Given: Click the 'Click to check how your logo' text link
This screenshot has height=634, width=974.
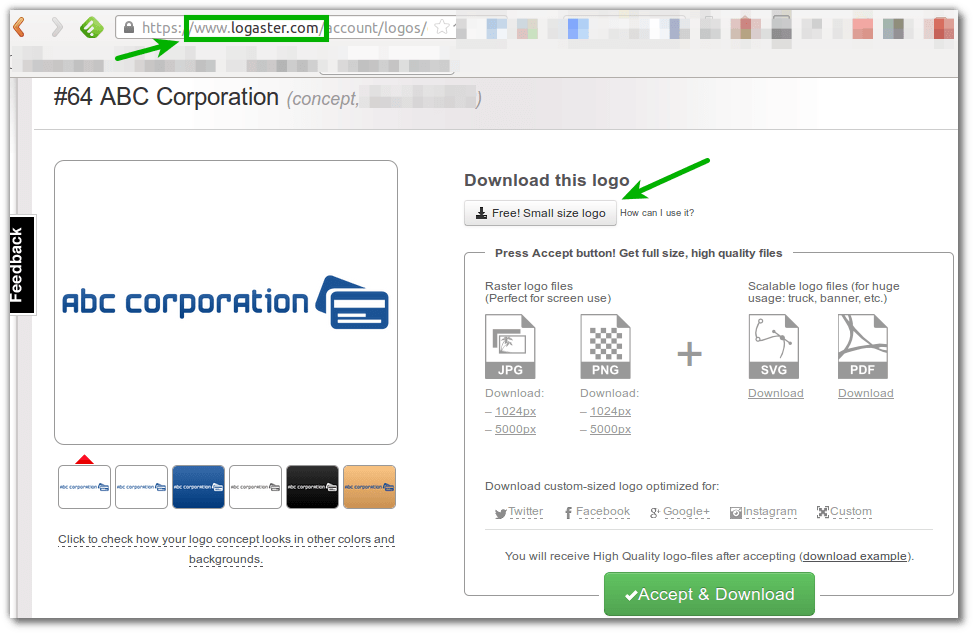Looking at the screenshot, I should 226,549.
